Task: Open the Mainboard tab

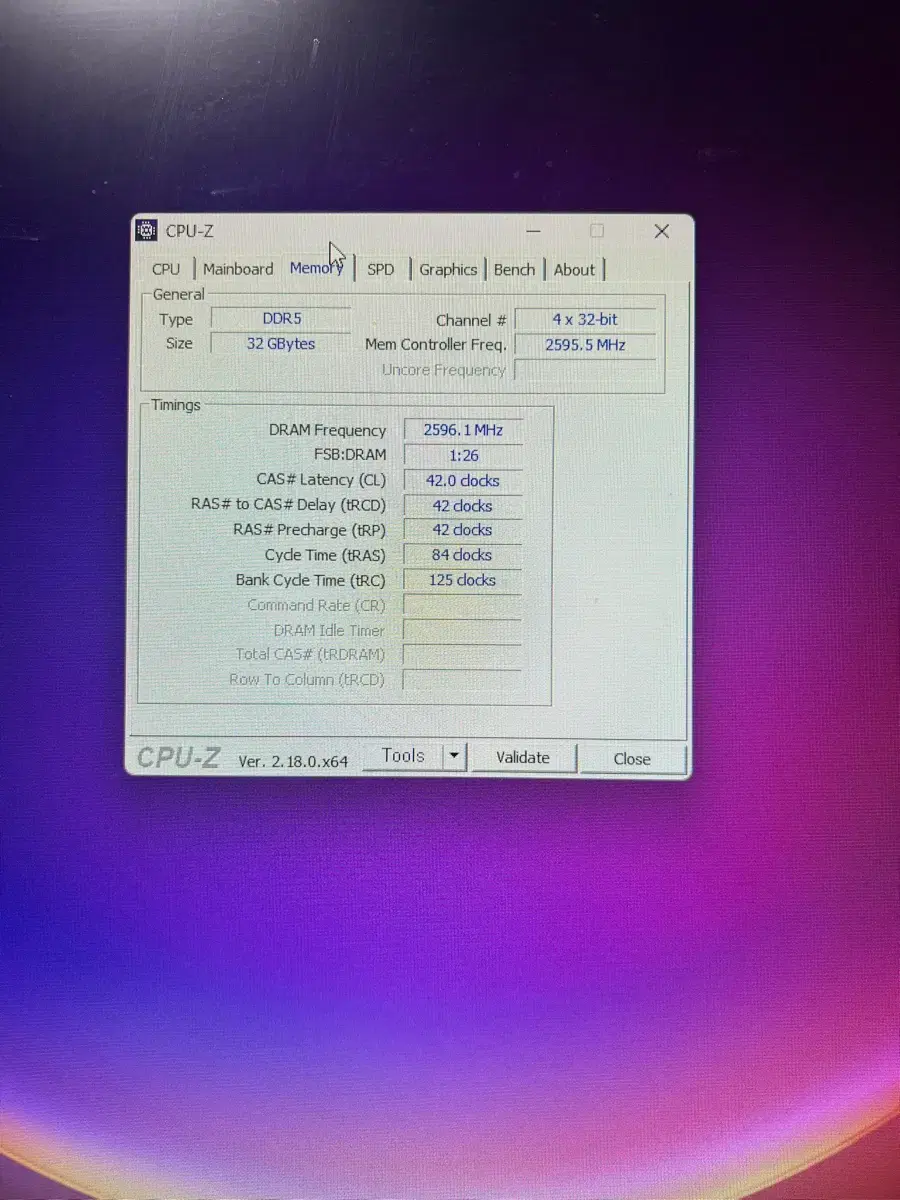Action: (238, 269)
